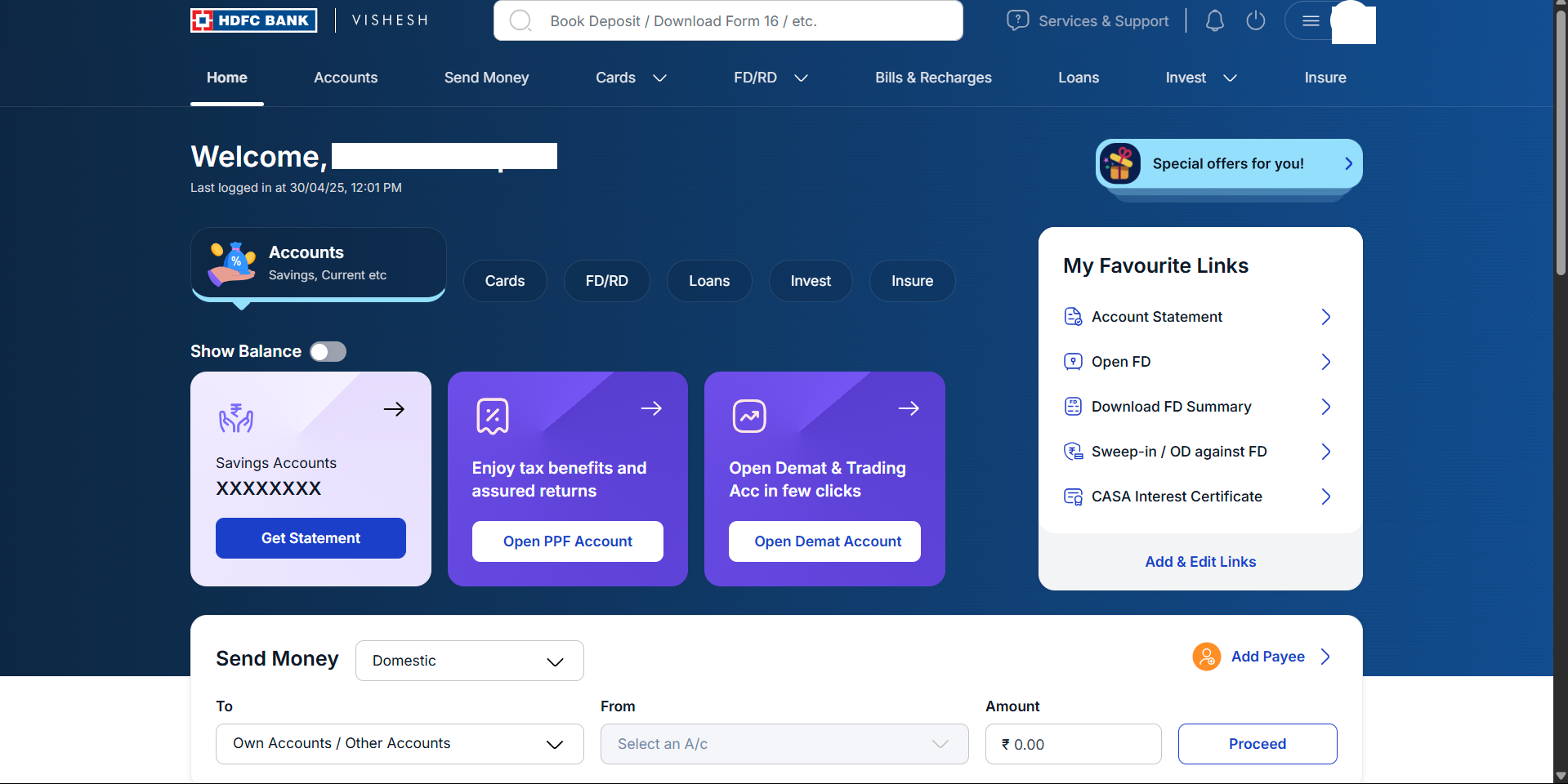Click the arrow on the Savings Accounts card
This screenshot has width=1568, height=784.
click(x=394, y=409)
